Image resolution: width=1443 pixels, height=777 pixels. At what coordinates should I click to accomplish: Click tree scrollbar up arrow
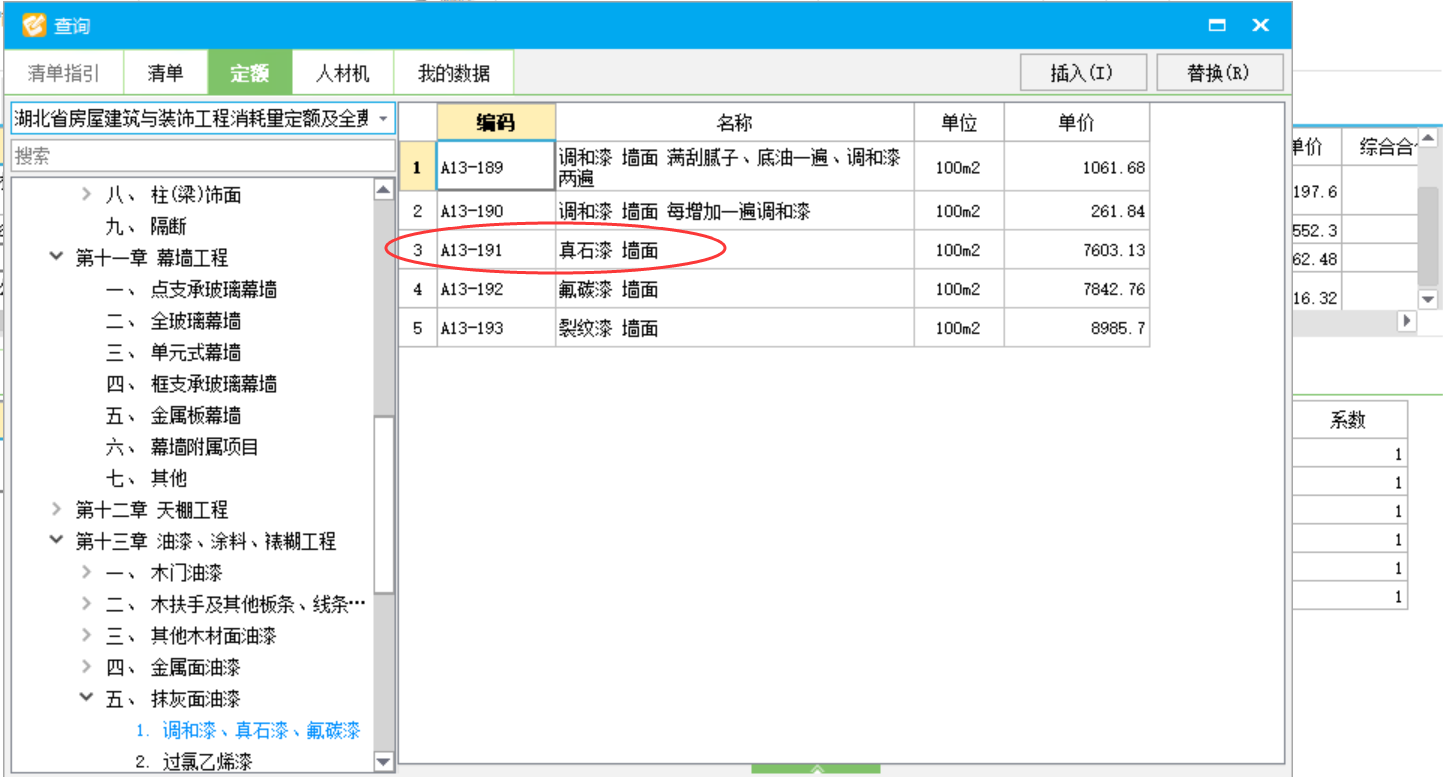pyautogui.click(x=384, y=189)
